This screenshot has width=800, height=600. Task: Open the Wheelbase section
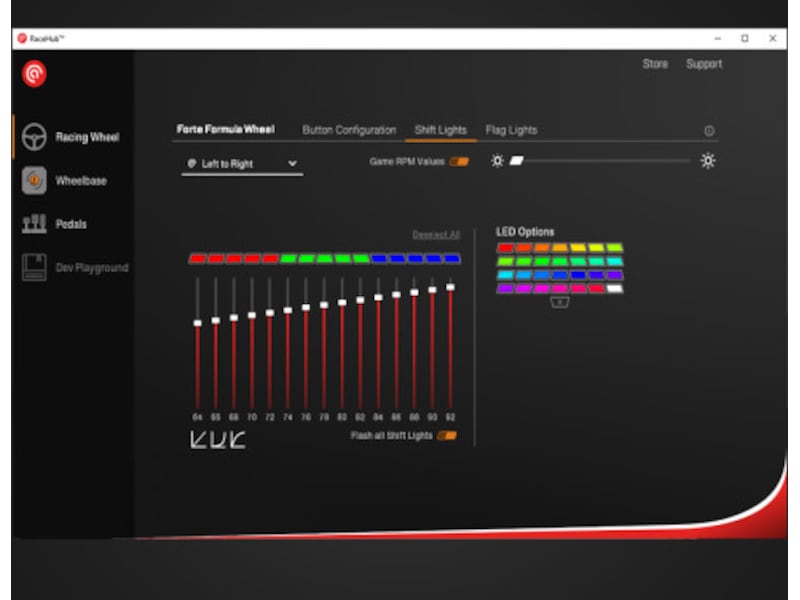click(x=64, y=181)
